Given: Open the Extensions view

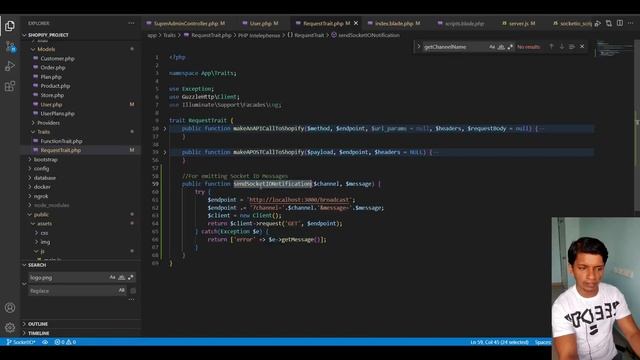Looking at the screenshot, I should pyautogui.click(x=10, y=86).
